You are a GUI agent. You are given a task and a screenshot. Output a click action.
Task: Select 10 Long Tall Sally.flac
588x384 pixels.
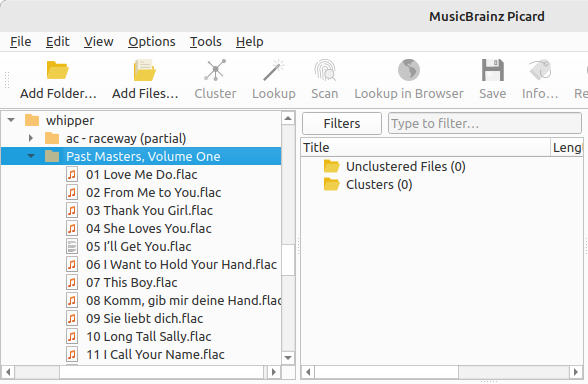click(148, 336)
